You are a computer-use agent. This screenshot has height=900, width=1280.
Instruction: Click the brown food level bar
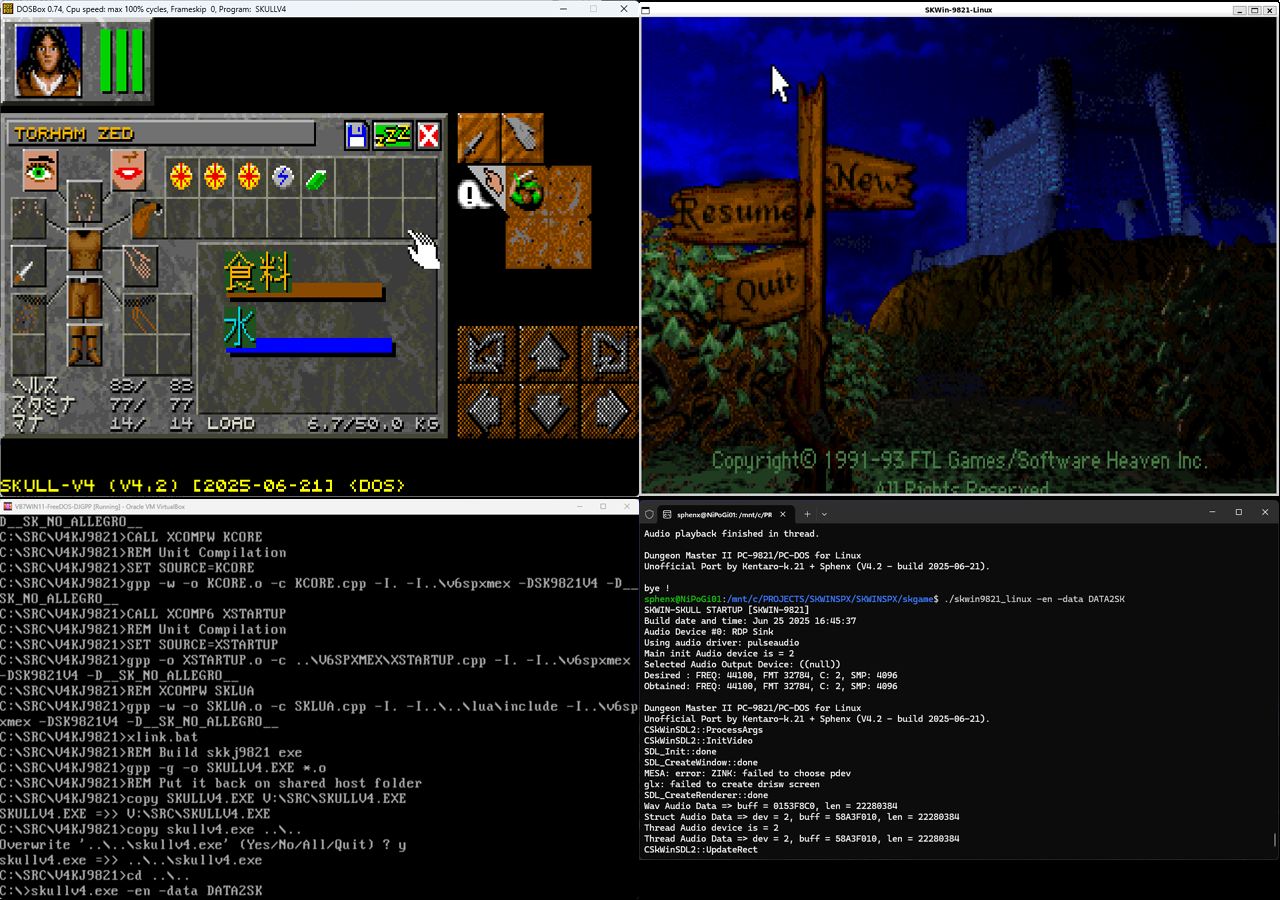[x=304, y=291]
